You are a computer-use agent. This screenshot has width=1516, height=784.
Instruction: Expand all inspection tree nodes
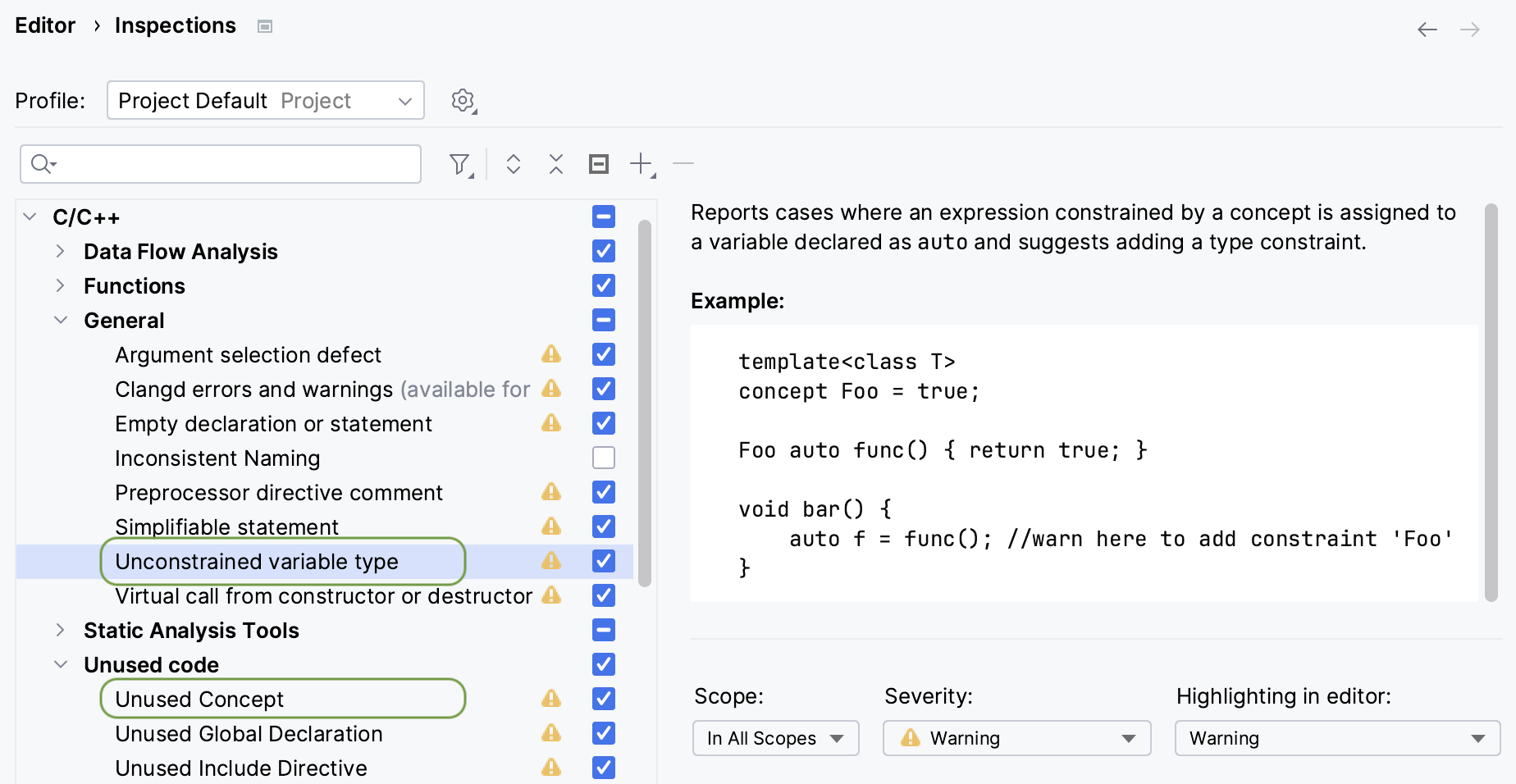[514, 165]
